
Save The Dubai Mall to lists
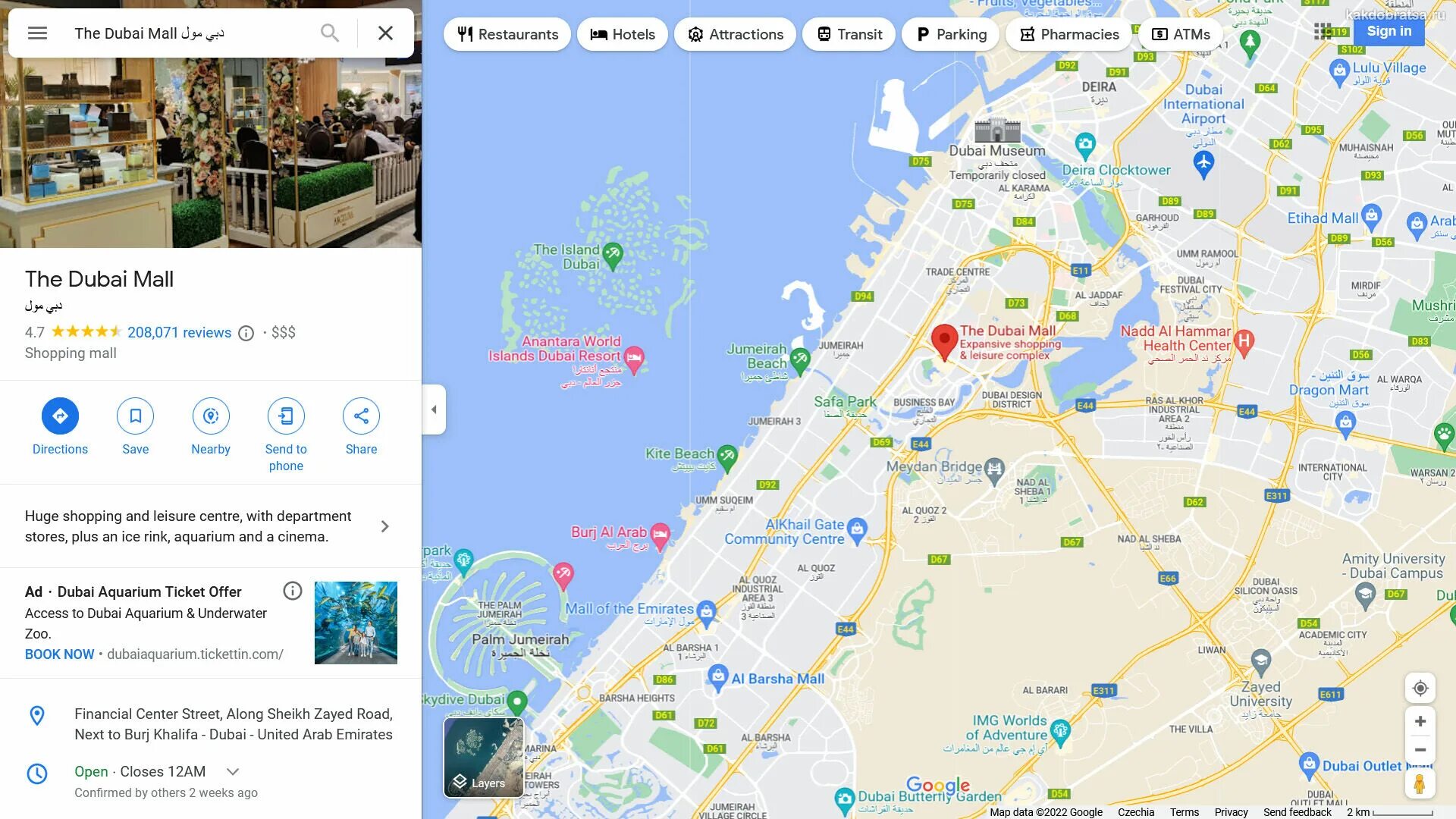(x=135, y=416)
